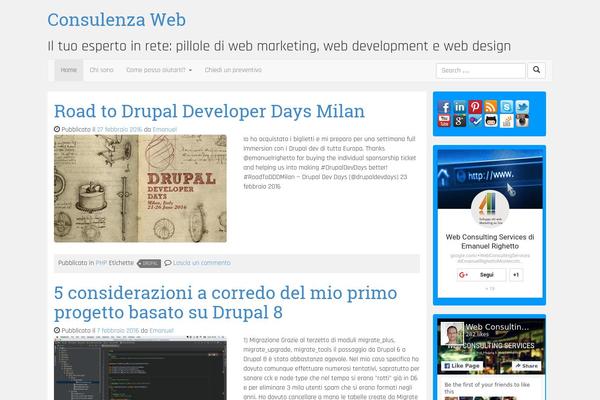This screenshot has width=600, height=400.
Task: Click the 27 febbraio 2016 date link
Action: [119, 129]
